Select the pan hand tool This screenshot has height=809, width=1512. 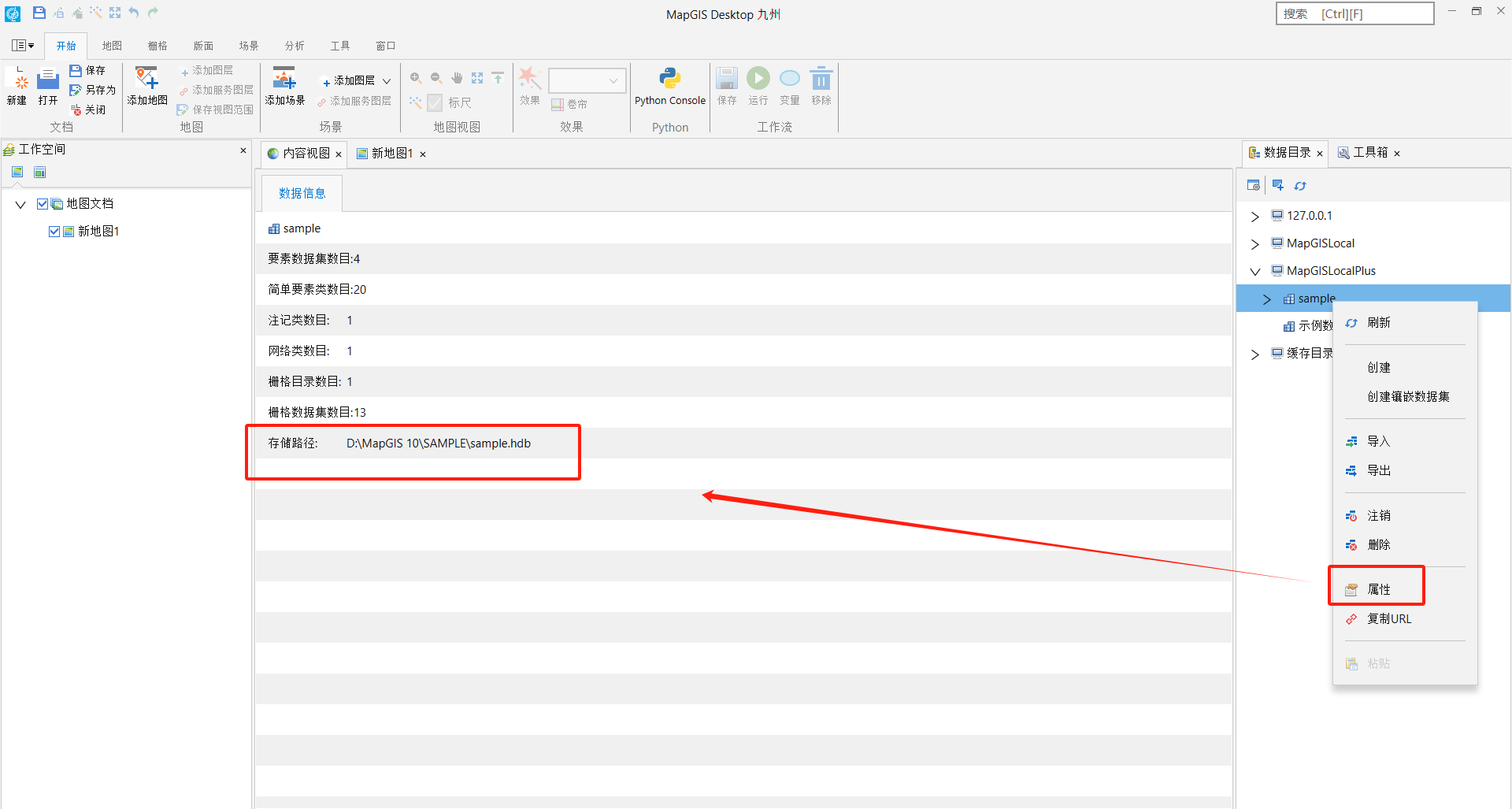point(457,78)
